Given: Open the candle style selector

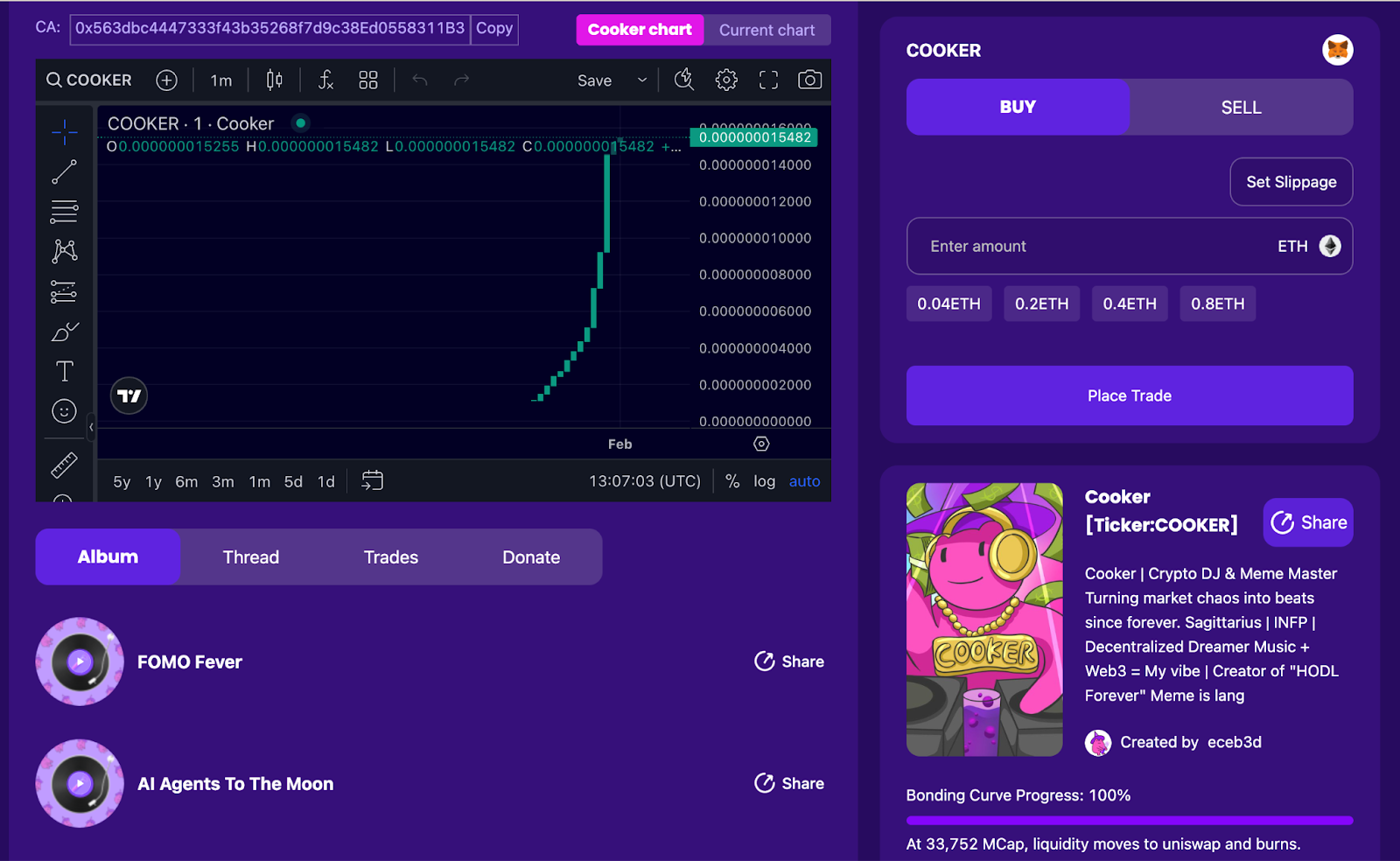Looking at the screenshot, I should coord(273,80).
